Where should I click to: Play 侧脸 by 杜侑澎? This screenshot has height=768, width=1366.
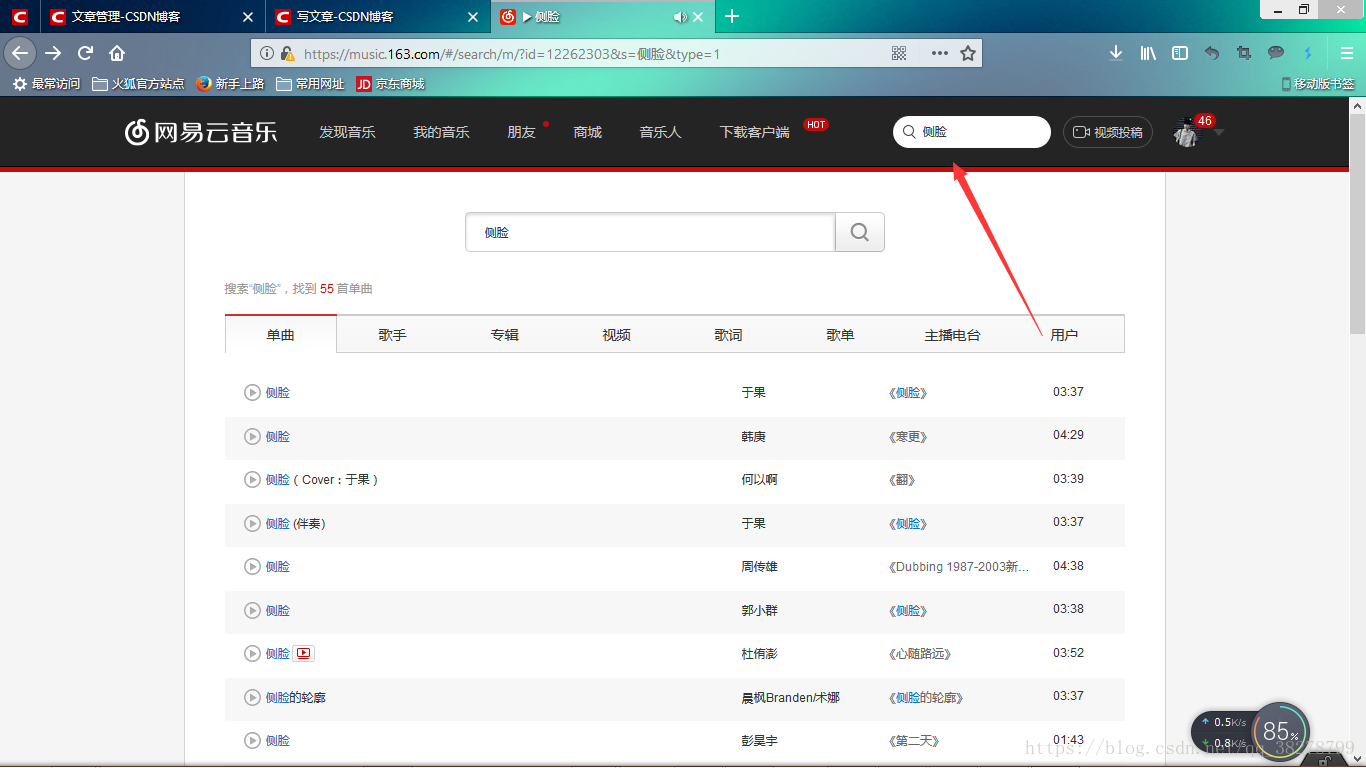tap(252, 653)
